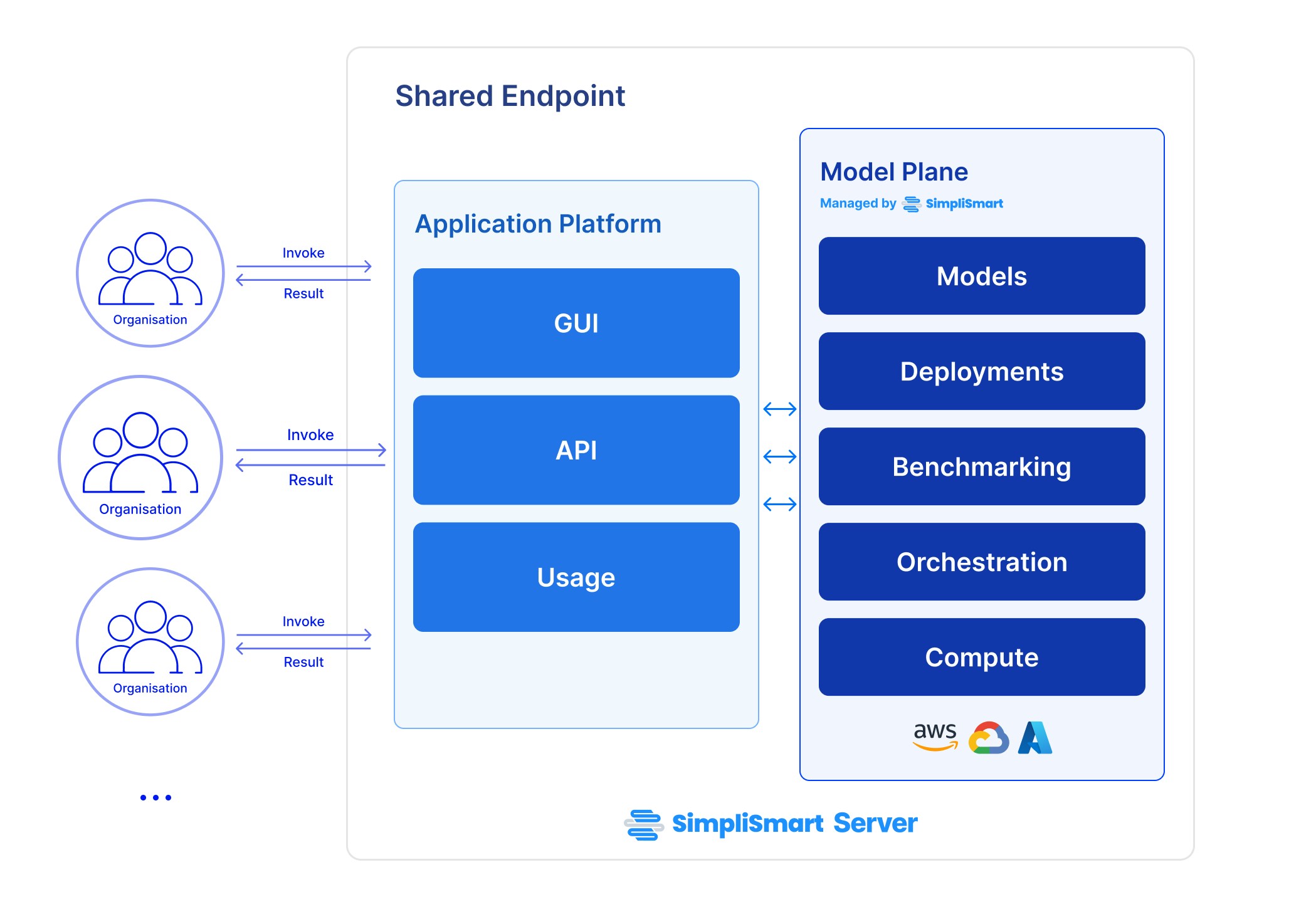Click the Models block in Model Plane
The image size is (1316, 897).
981,276
